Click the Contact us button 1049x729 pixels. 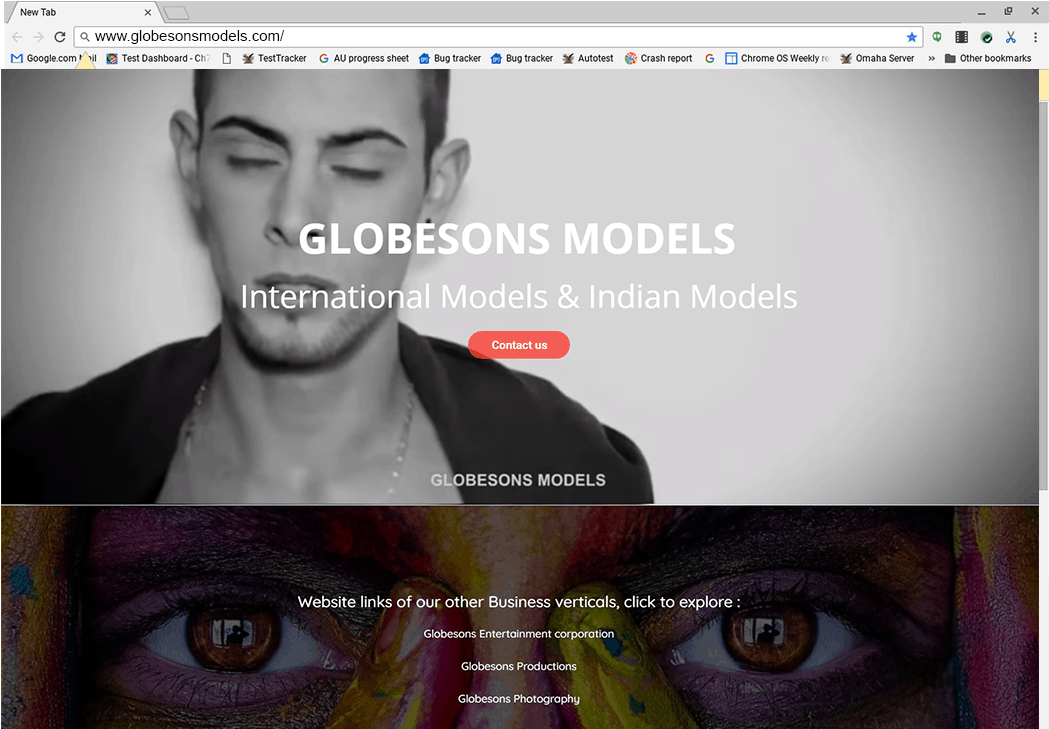(x=519, y=345)
